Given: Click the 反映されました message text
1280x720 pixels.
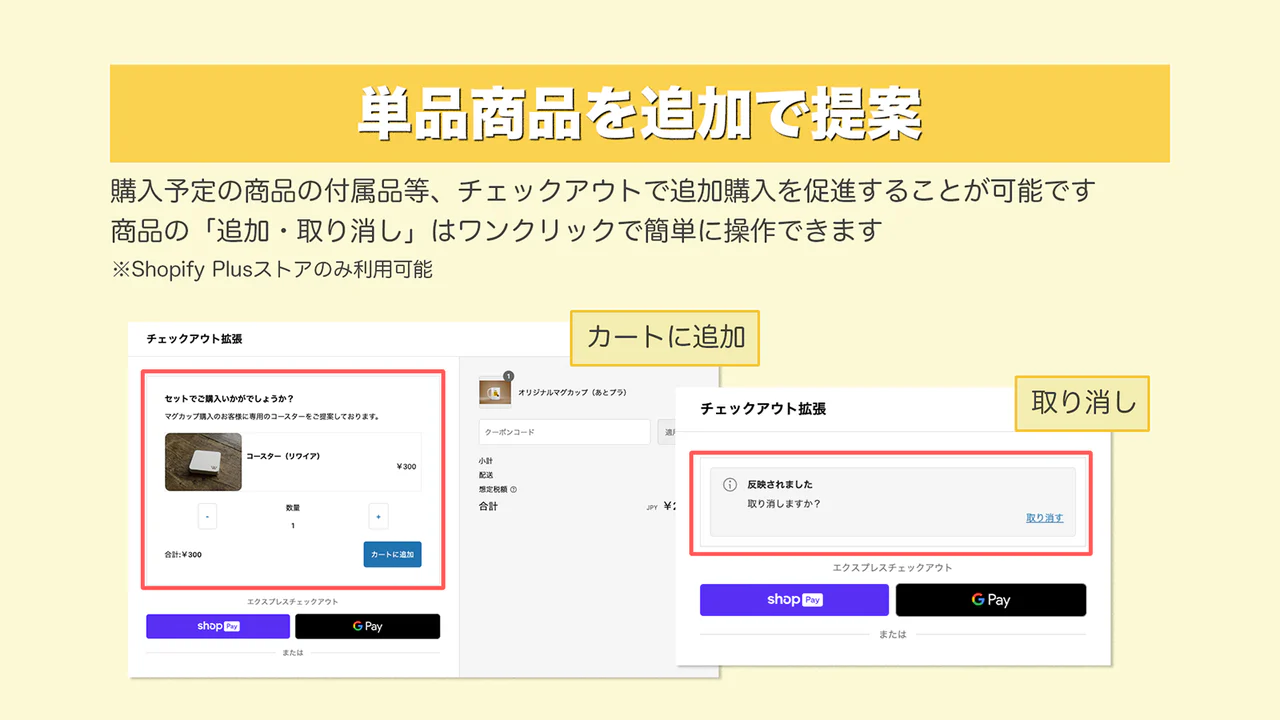Looking at the screenshot, I should (x=780, y=485).
